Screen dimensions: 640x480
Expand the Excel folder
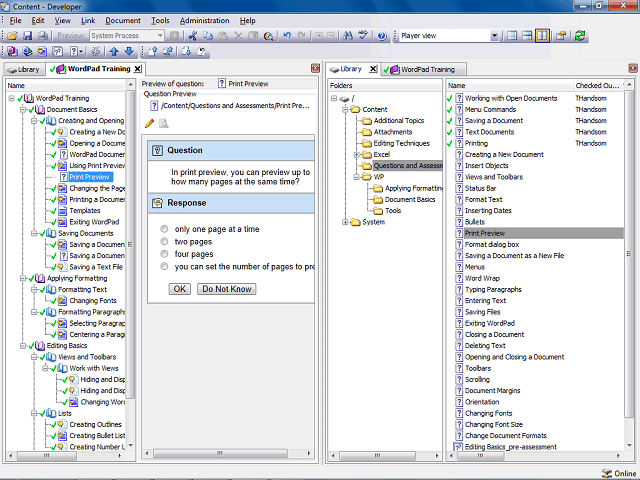coord(356,155)
